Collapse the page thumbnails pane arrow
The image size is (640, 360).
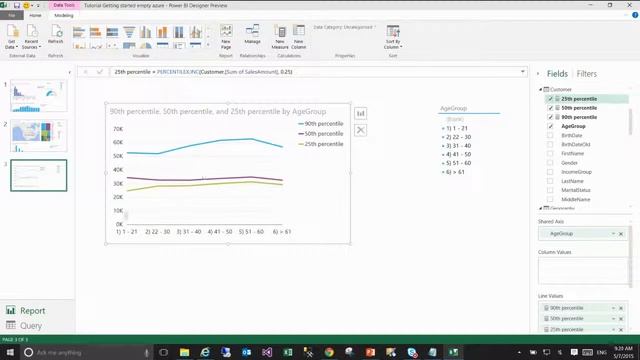(69, 73)
